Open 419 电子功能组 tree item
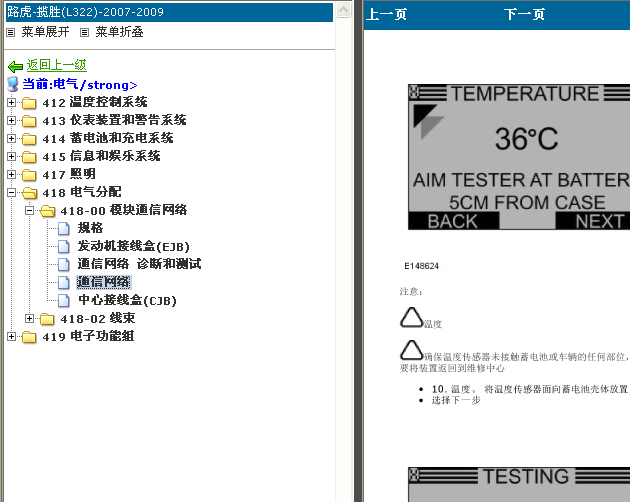This screenshot has width=630, height=502. [x=88, y=336]
